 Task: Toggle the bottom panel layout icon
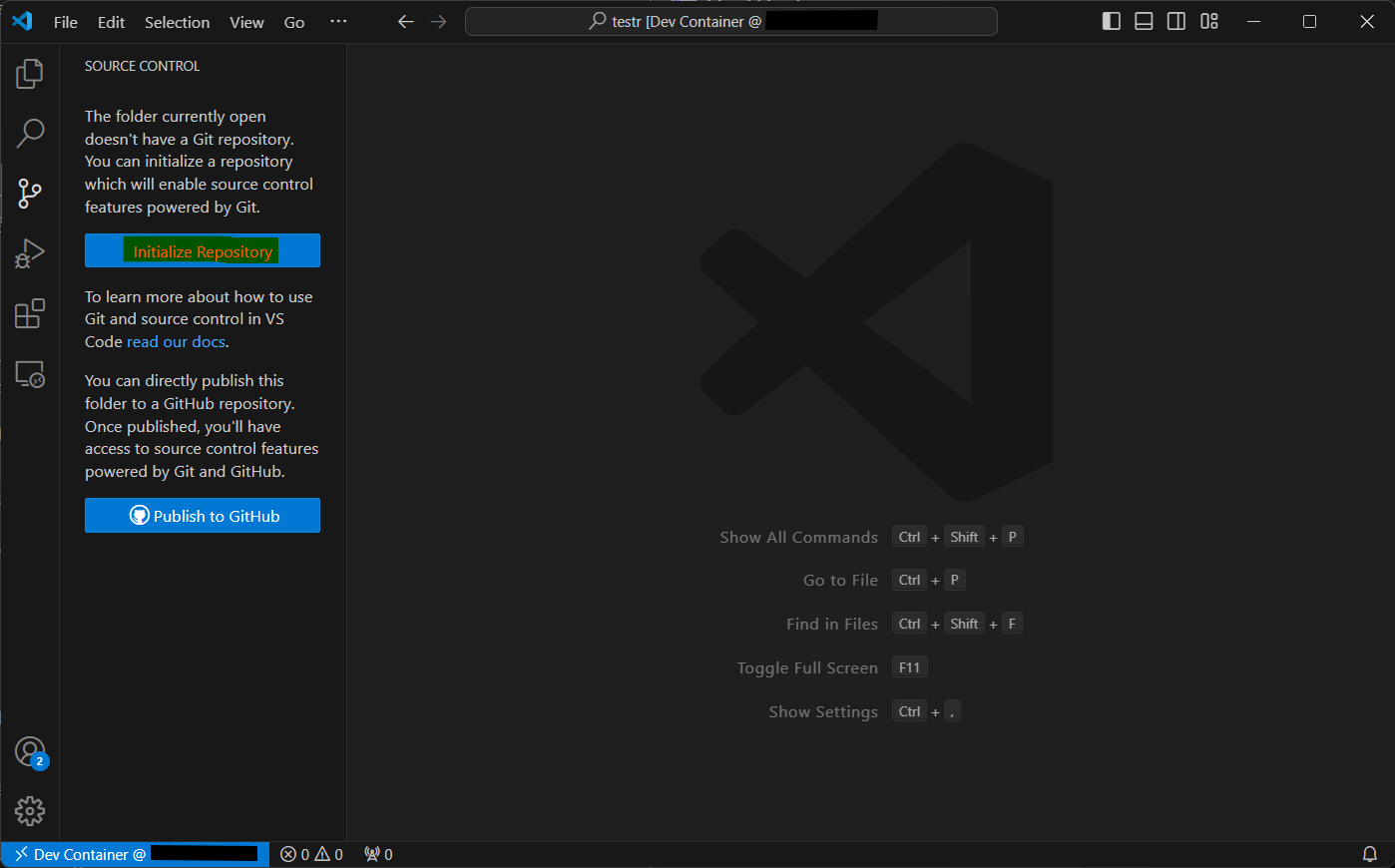pyautogui.click(x=1144, y=21)
